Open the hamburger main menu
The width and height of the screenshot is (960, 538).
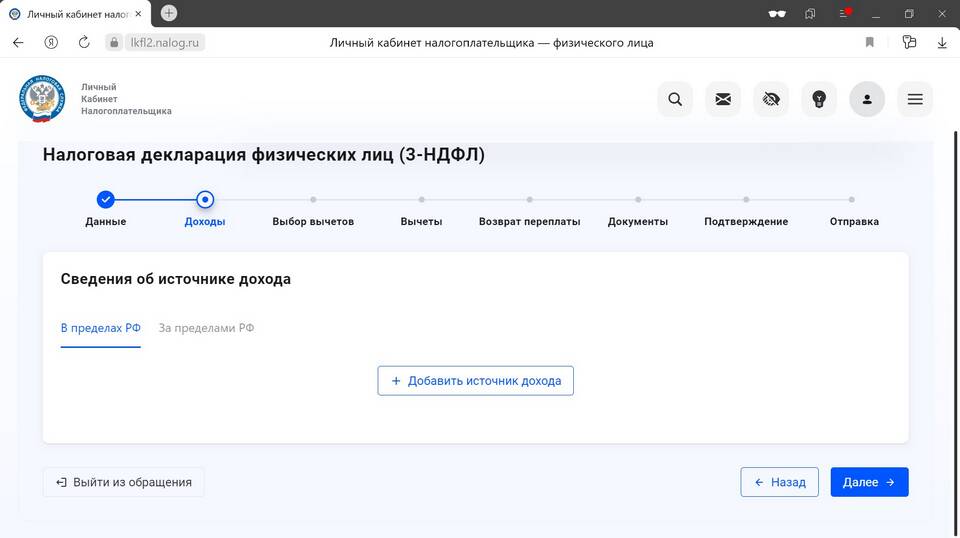915,99
